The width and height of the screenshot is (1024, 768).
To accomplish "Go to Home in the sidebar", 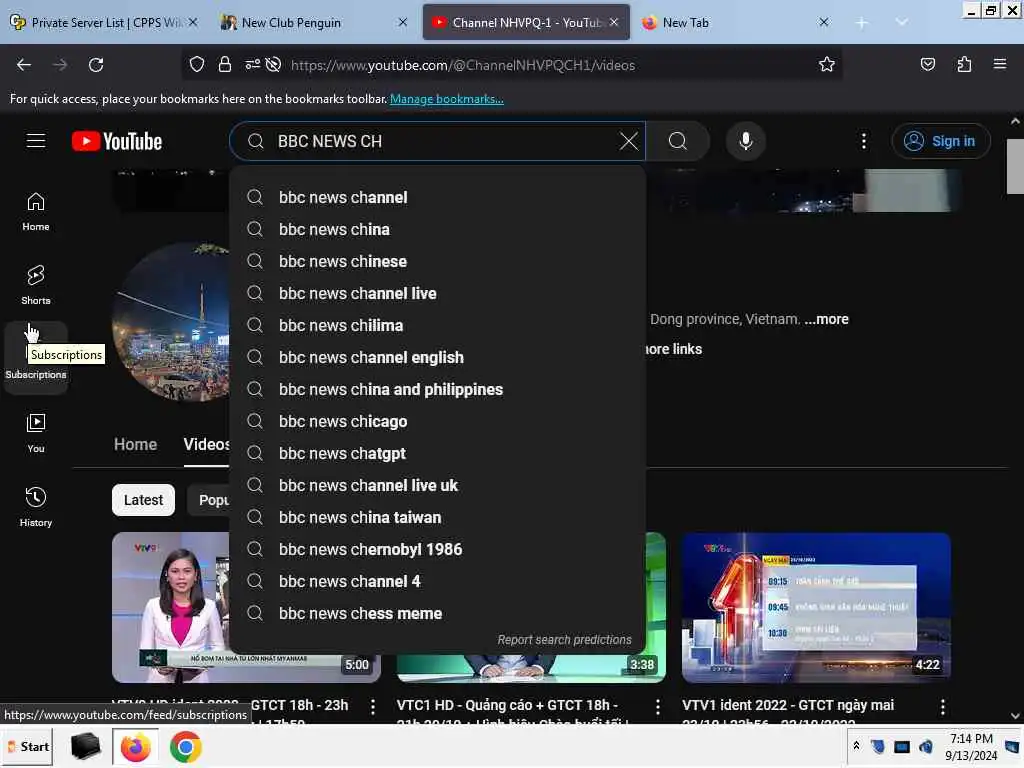I will click(36, 212).
